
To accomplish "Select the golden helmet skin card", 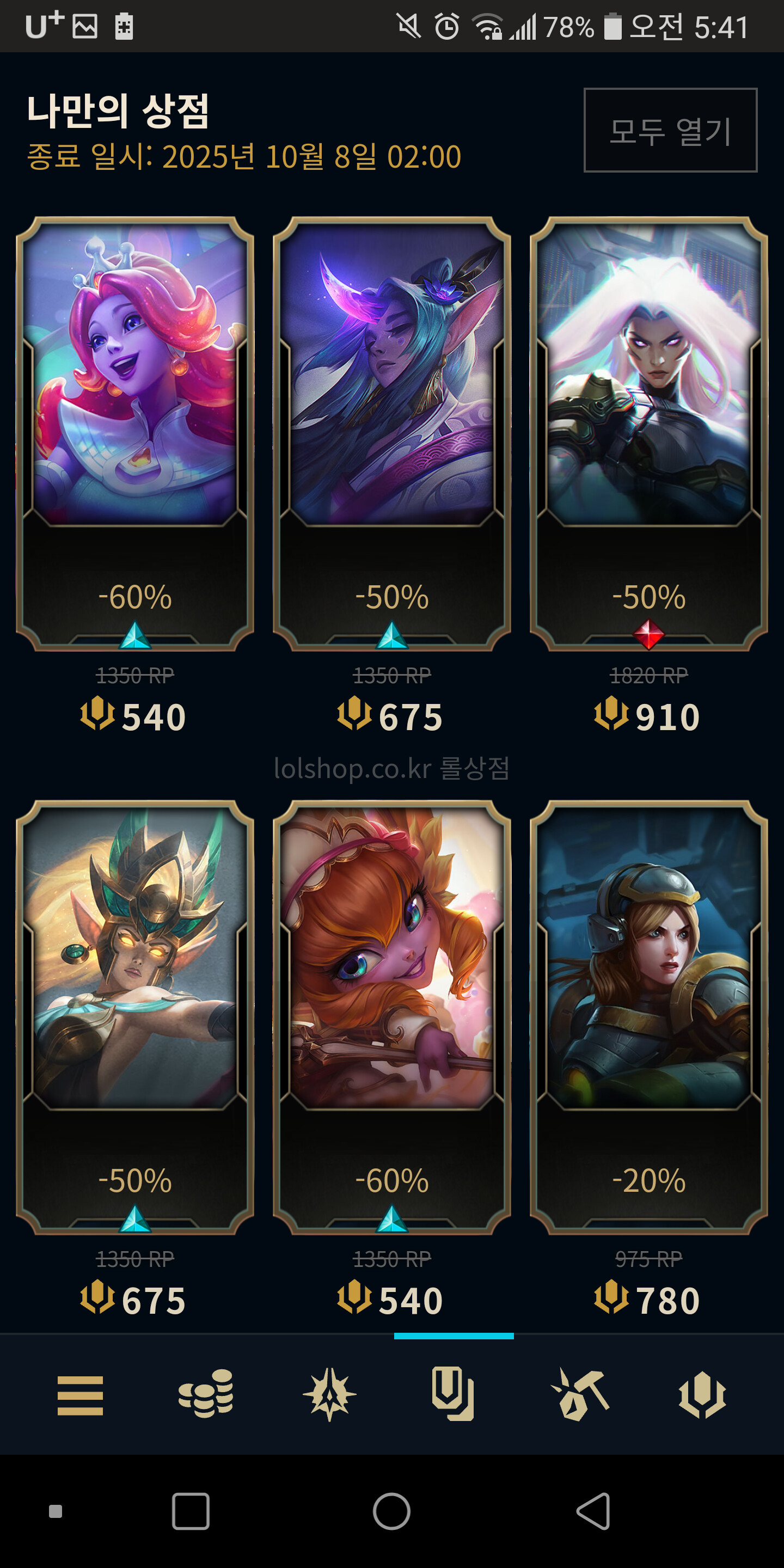I will 135,1017.
